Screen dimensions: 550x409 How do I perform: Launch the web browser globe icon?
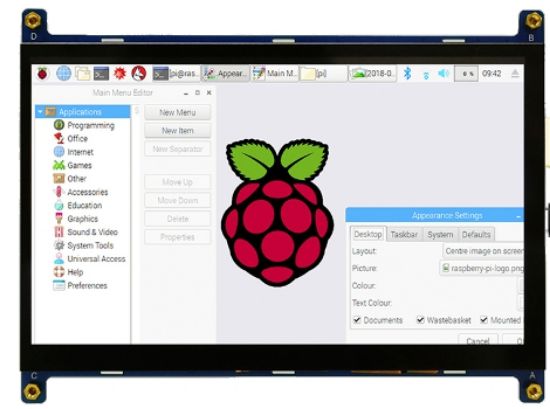[63, 74]
